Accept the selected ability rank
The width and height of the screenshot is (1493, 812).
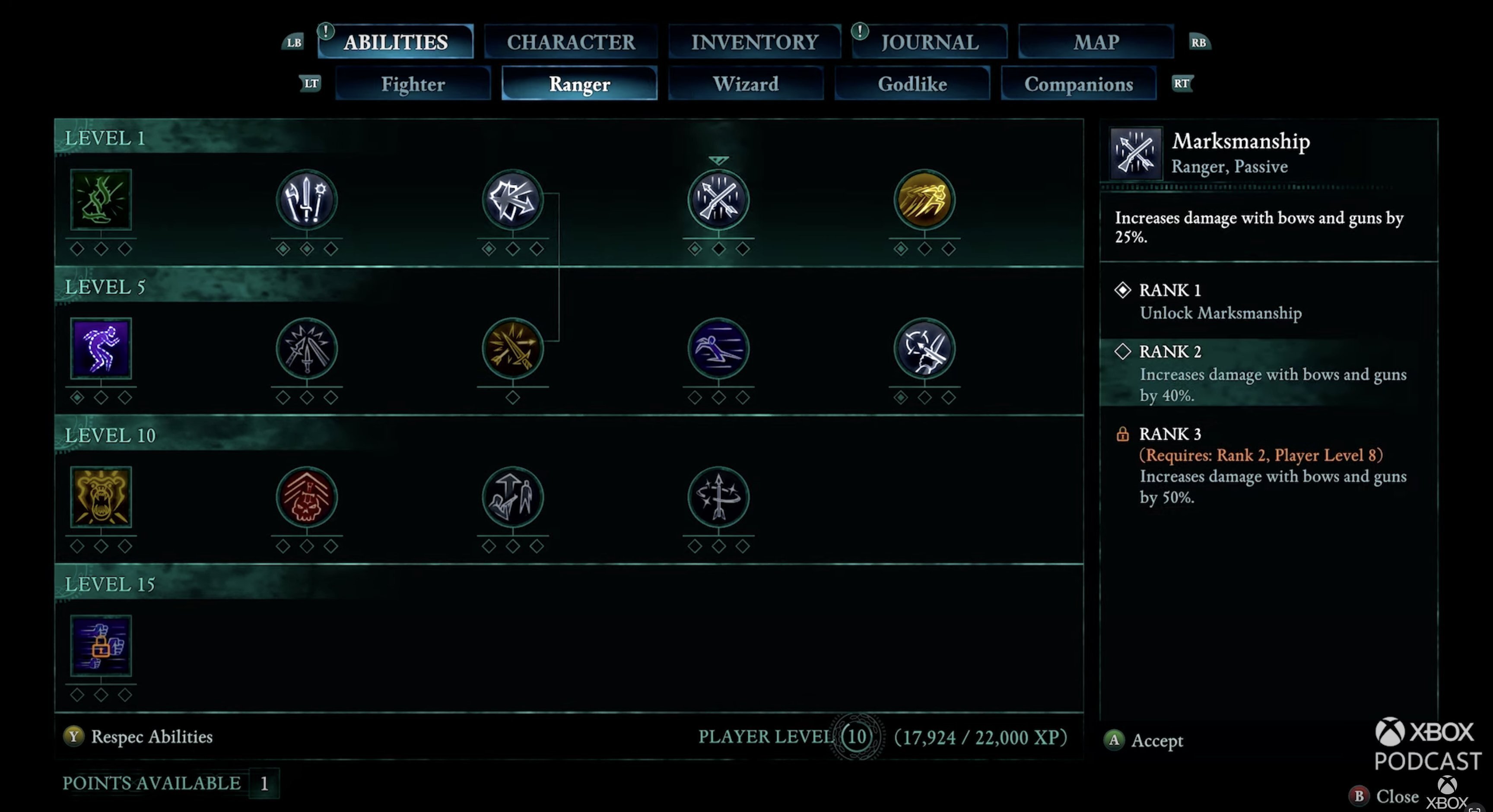click(x=1144, y=740)
